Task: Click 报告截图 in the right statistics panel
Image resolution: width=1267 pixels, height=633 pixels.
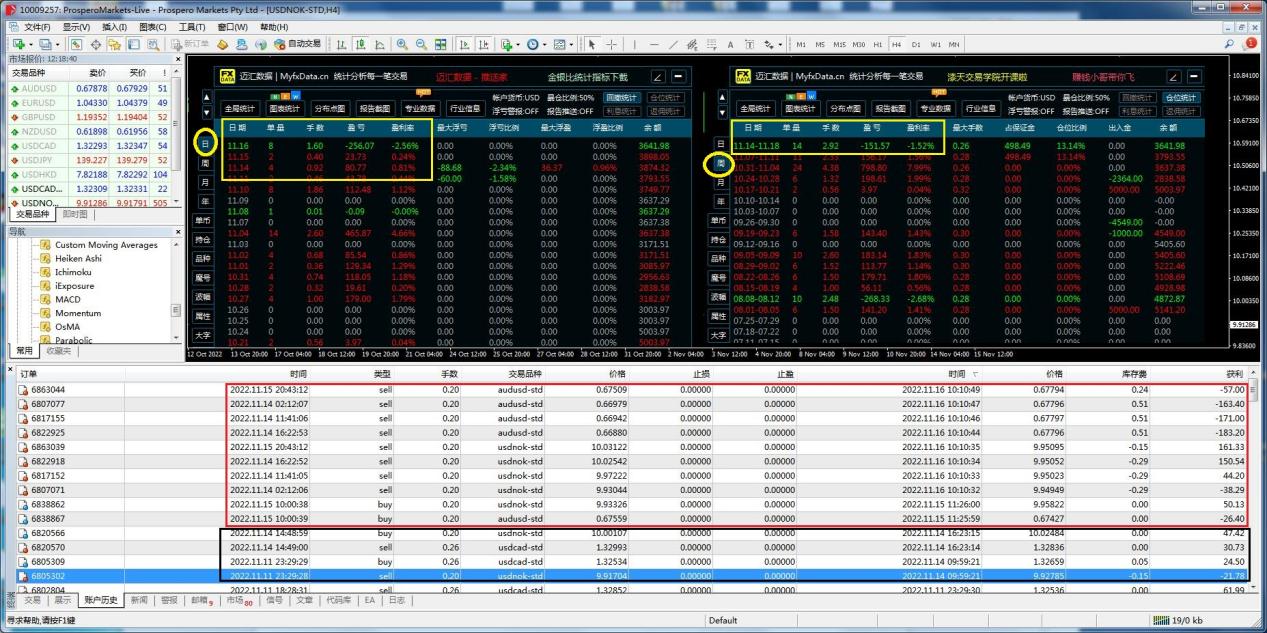Action: pyautogui.click(x=891, y=108)
